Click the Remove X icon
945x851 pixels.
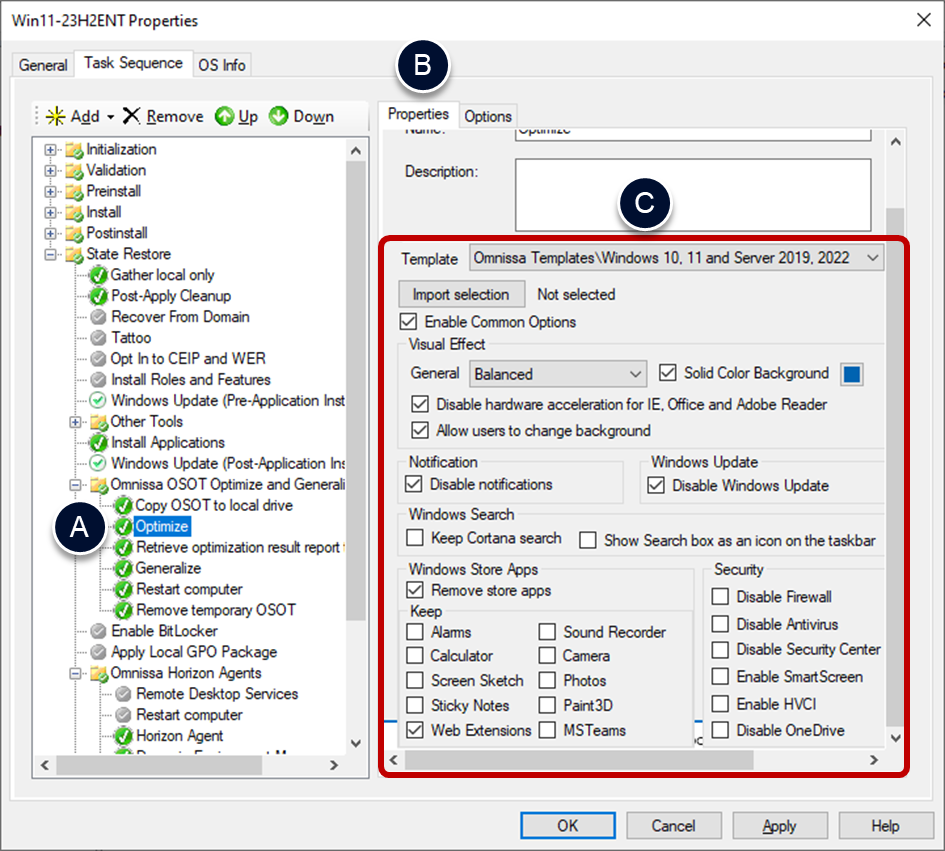click(x=132, y=116)
